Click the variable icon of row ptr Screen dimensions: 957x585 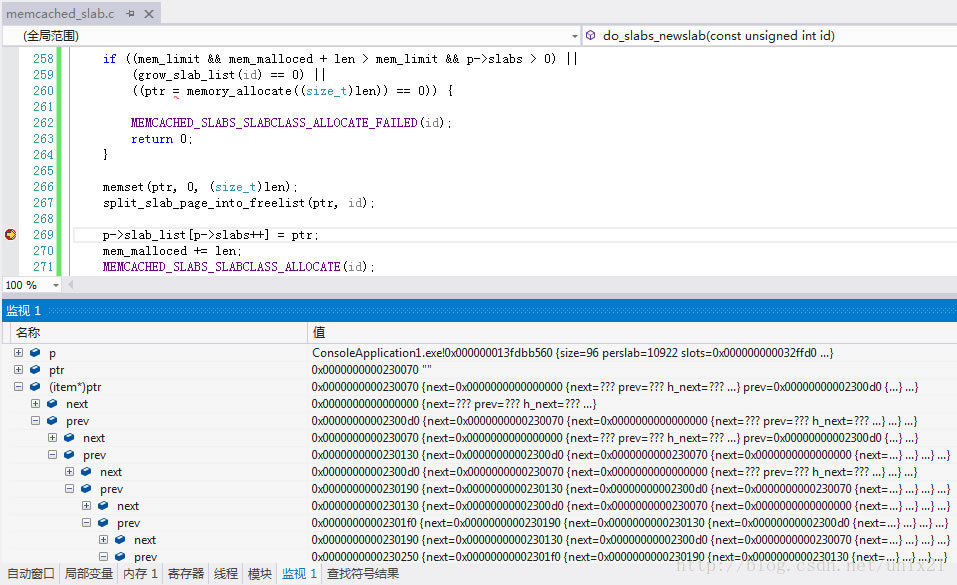(x=35, y=369)
